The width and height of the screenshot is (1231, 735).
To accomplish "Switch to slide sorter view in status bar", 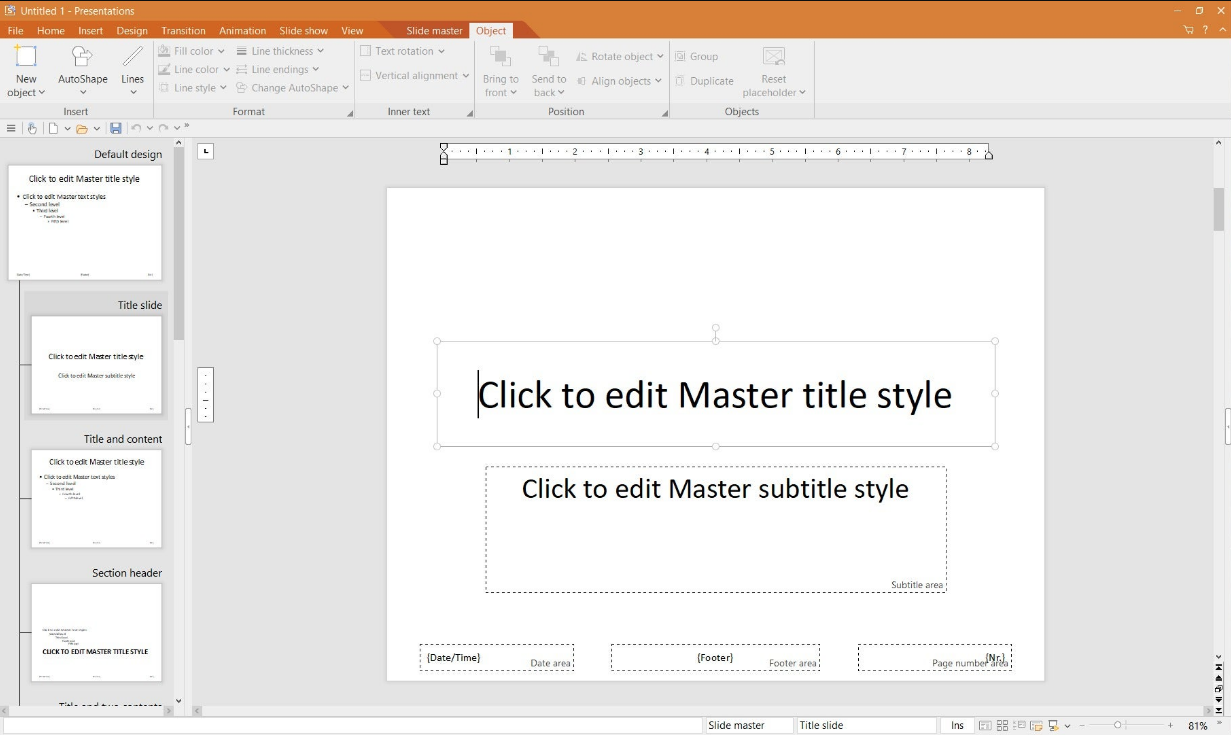I will 1002,726.
